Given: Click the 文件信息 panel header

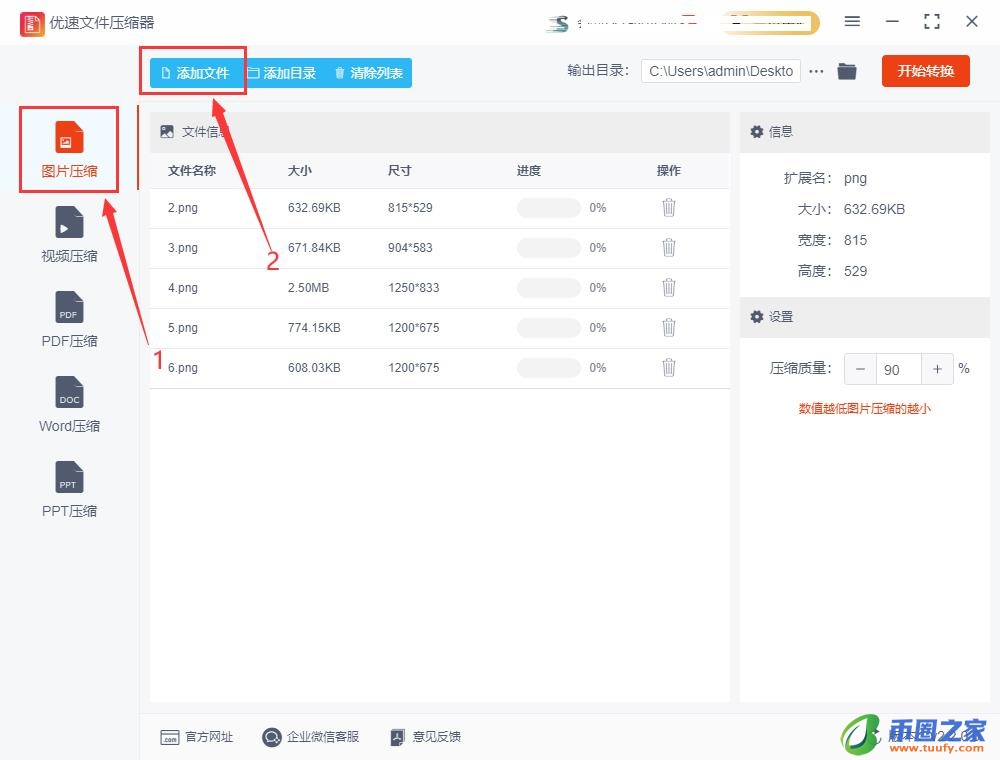Looking at the screenshot, I should [197, 131].
